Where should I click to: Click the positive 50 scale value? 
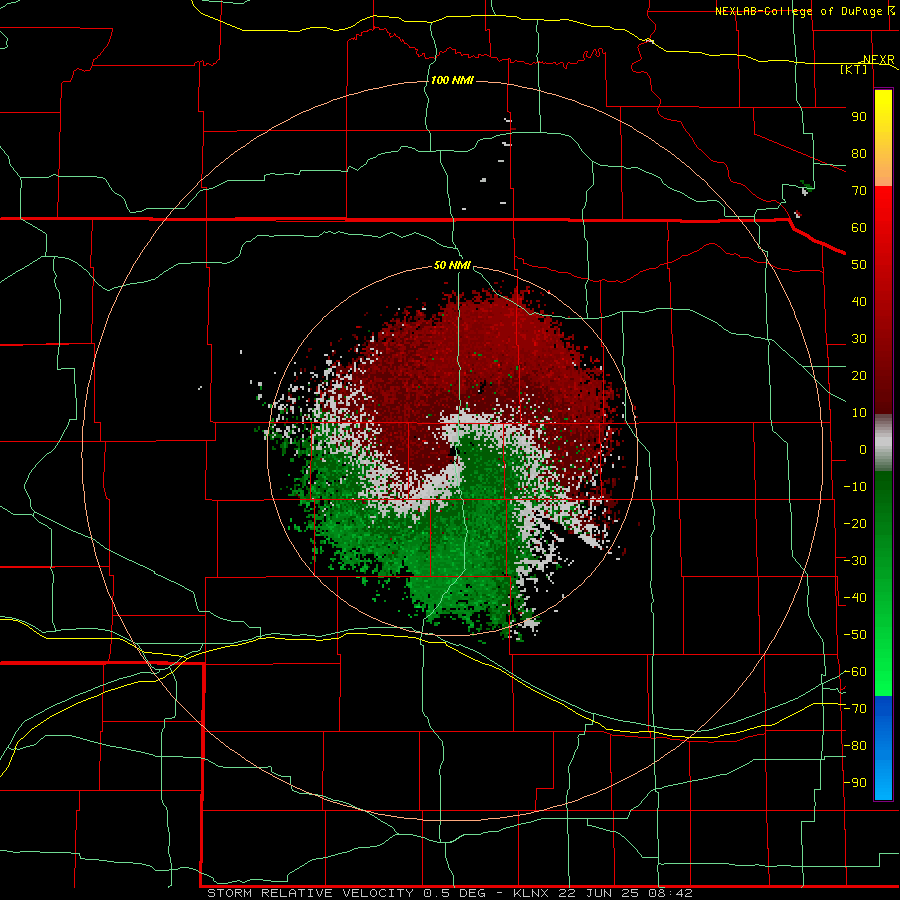[859, 265]
